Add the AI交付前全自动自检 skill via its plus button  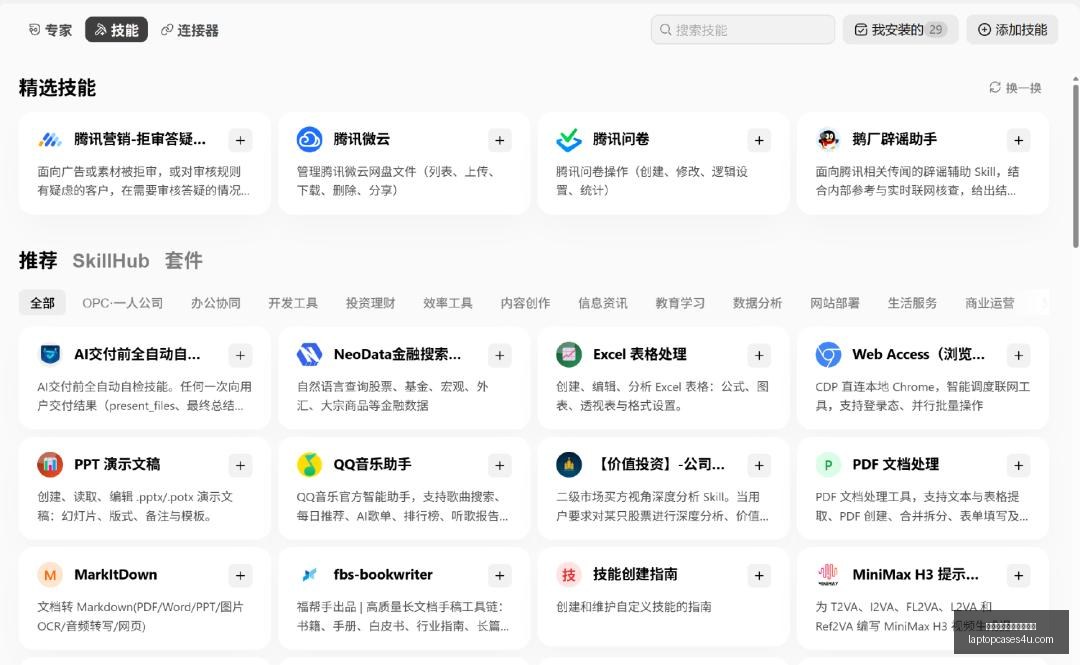coord(240,356)
